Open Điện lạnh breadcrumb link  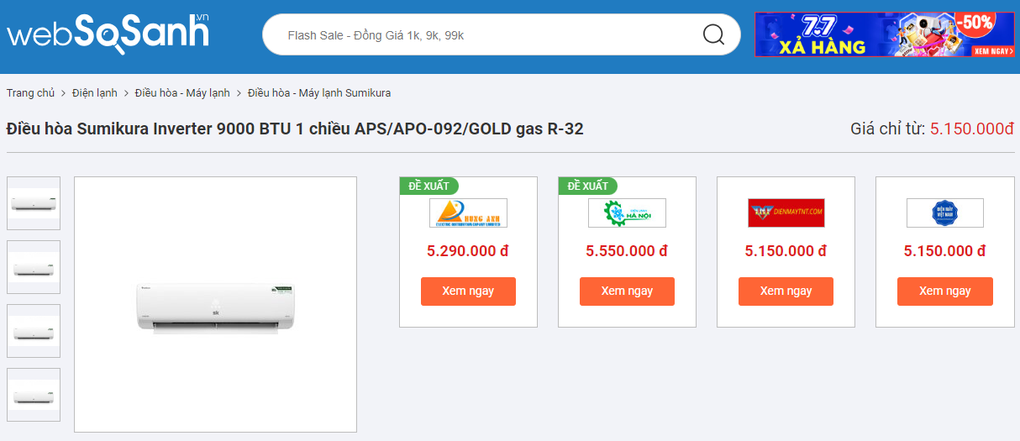coord(95,93)
